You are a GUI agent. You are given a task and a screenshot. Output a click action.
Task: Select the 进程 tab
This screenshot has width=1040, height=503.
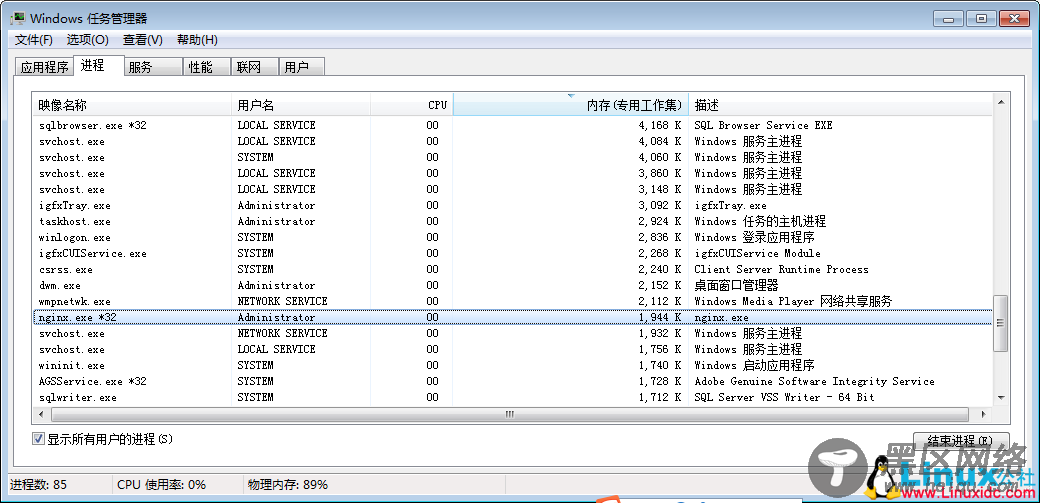[x=99, y=65]
